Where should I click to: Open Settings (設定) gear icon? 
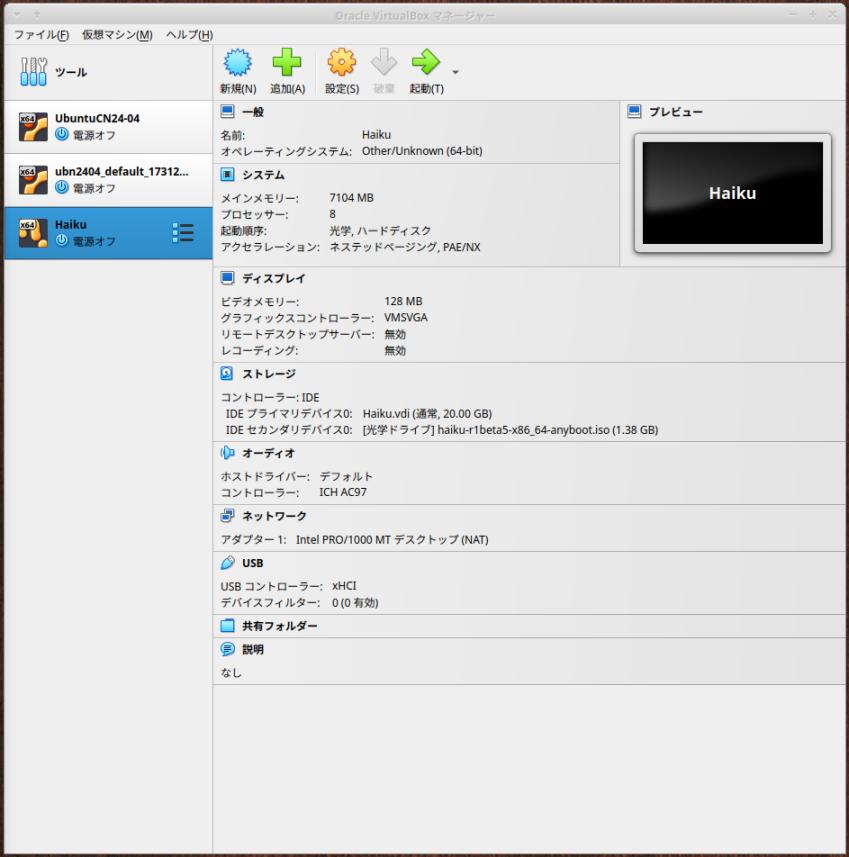(x=342, y=62)
